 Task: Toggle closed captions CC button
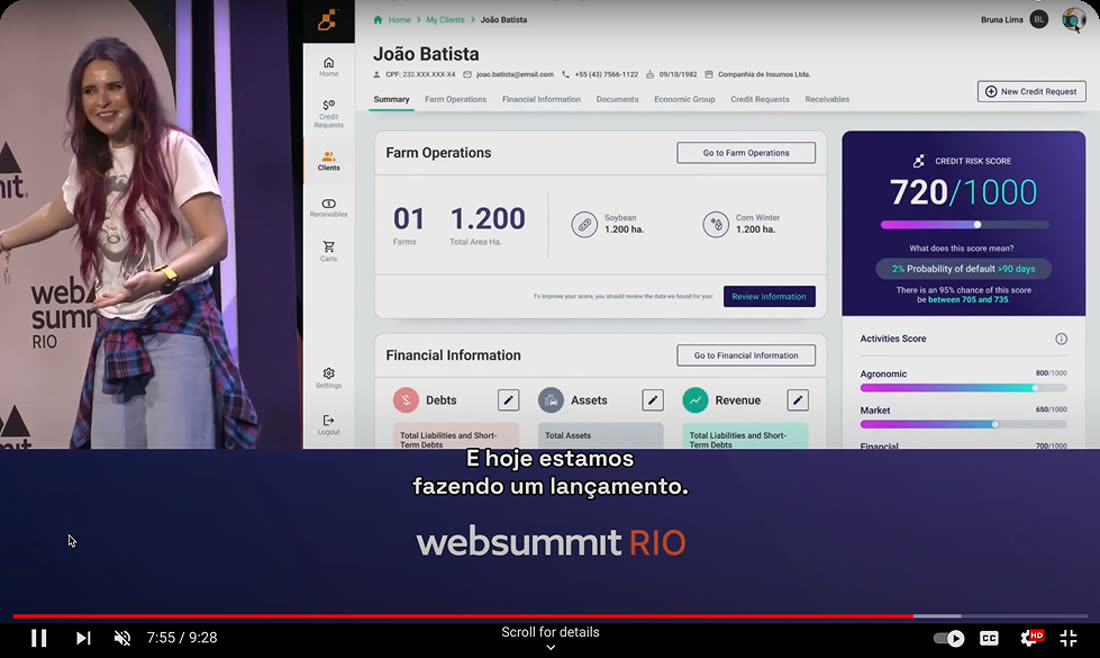pos(989,638)
